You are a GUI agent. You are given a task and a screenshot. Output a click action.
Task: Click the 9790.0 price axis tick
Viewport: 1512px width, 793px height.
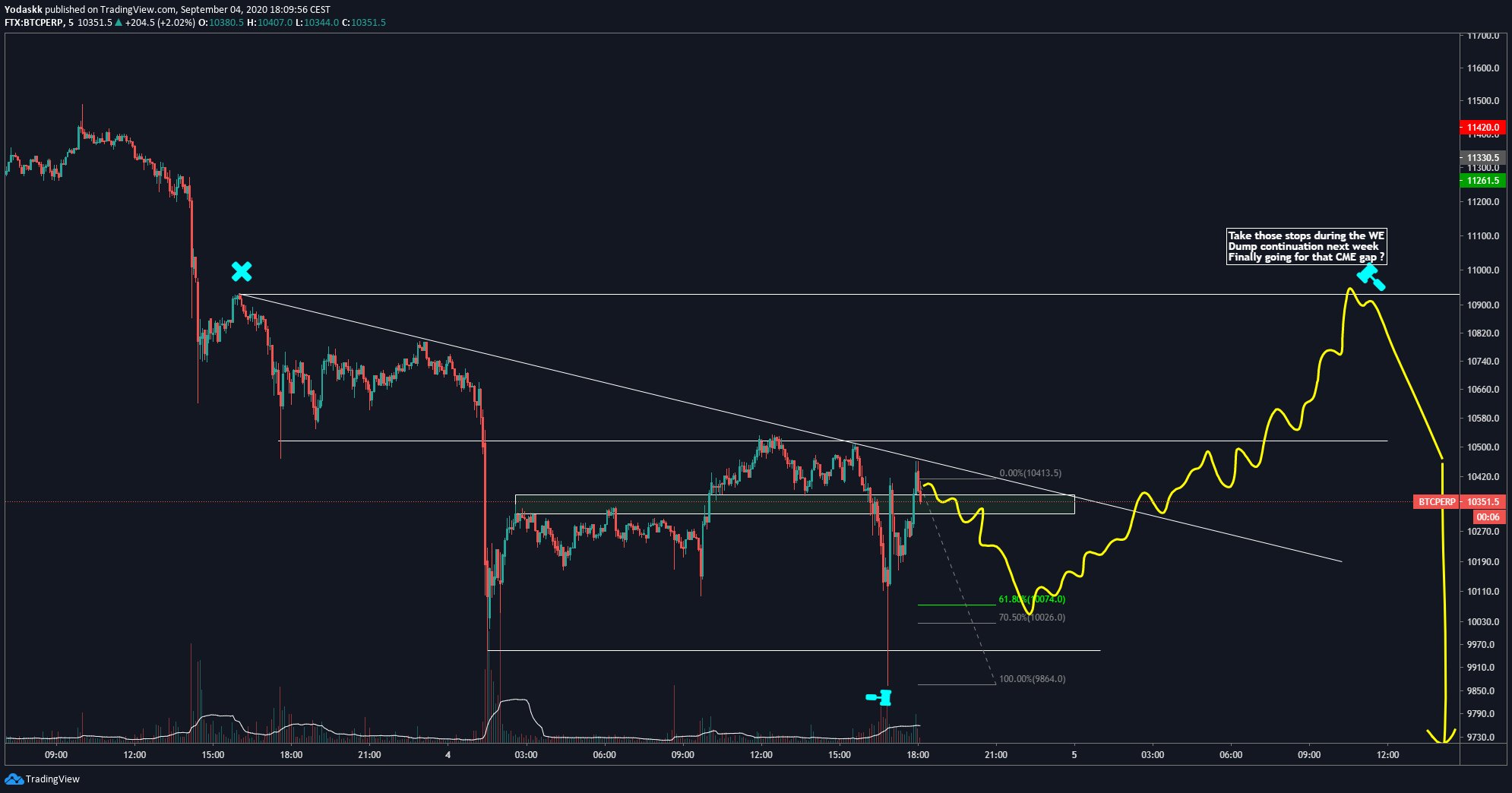[1481, 714]
